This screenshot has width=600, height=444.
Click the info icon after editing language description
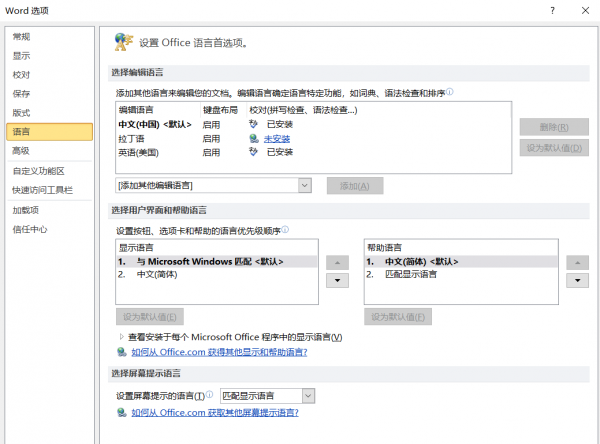pyautogui.click(x=450, y=91)
